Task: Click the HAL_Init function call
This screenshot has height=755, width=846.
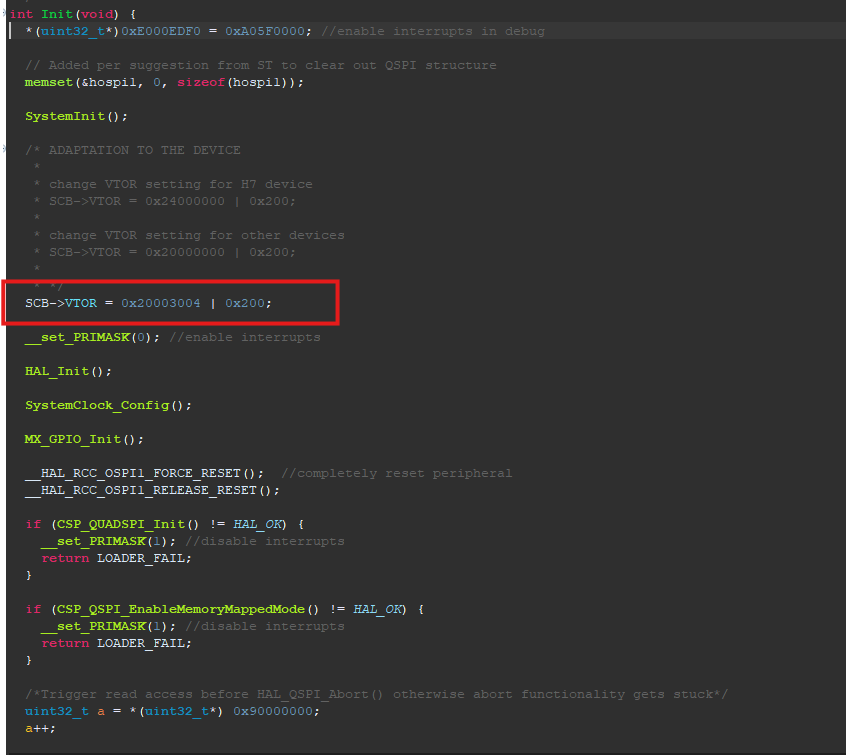Action: (x=56, y=371)
